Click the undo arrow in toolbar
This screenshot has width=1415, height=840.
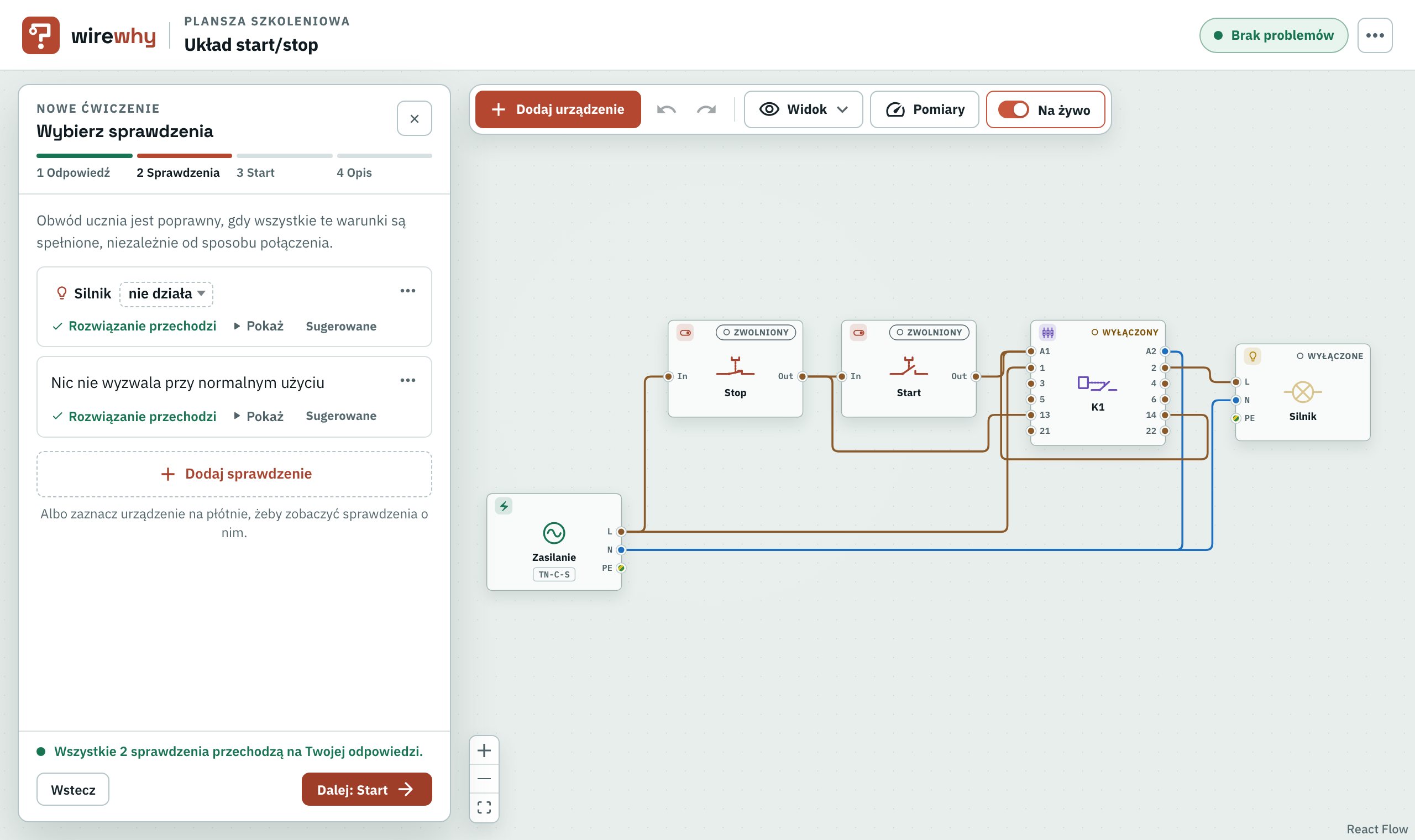click(666, 109)
